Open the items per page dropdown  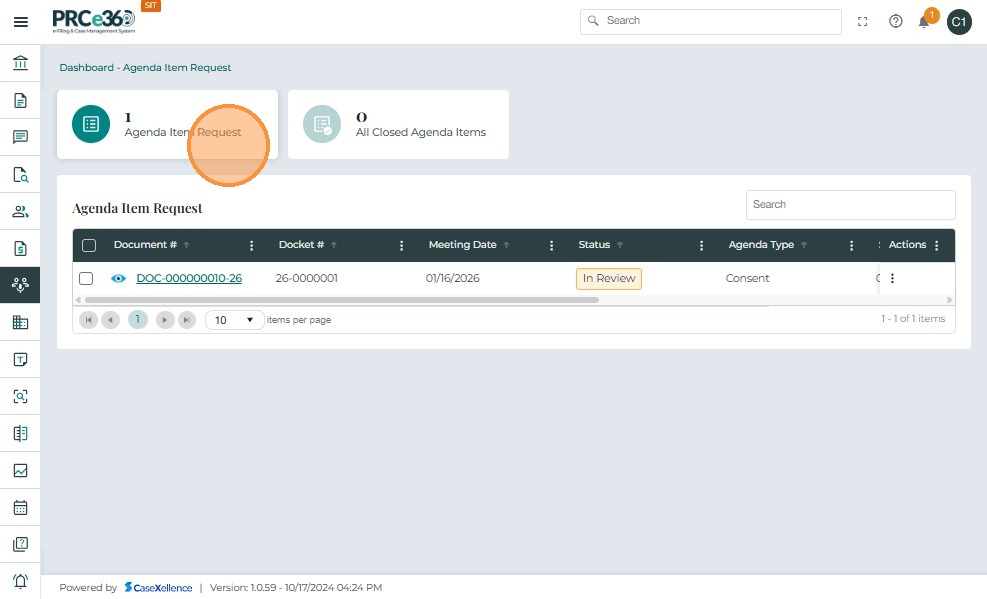click(x=234, y=320)
